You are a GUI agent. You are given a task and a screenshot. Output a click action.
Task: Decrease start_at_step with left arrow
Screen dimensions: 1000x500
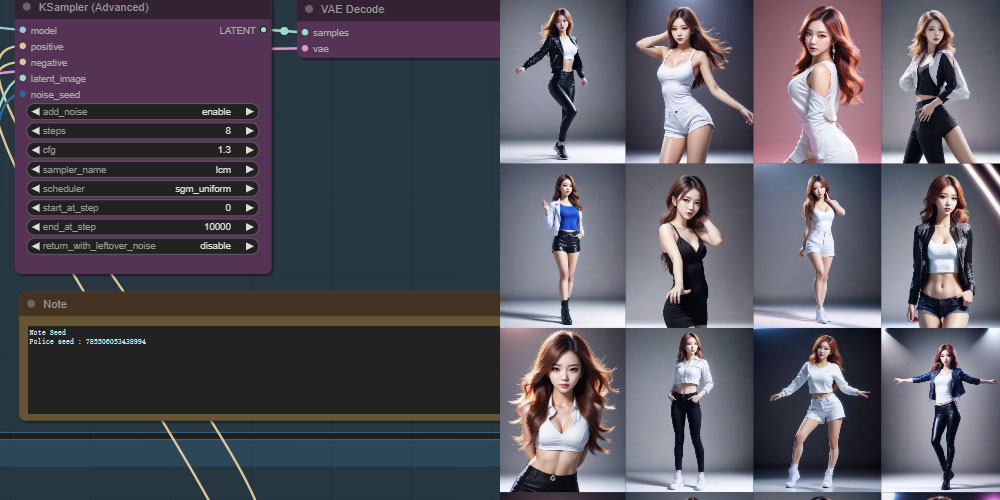coord(35,208)
